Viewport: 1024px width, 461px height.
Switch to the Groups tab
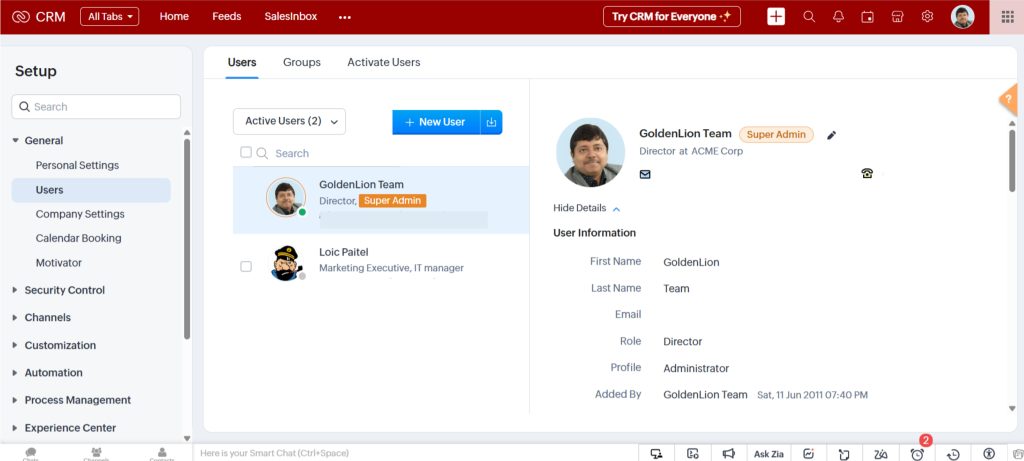coord(302,62)
